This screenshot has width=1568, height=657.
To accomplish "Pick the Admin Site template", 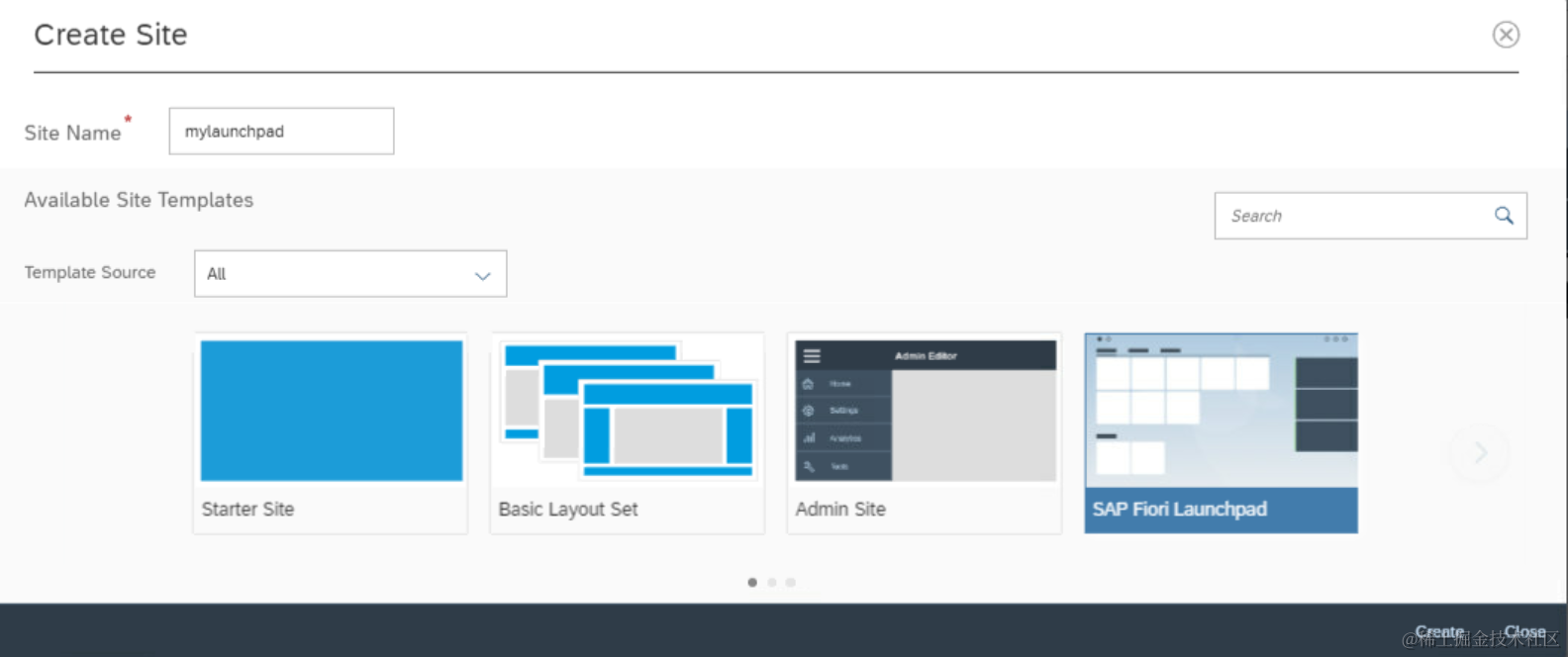I will [x=925, y=433].
